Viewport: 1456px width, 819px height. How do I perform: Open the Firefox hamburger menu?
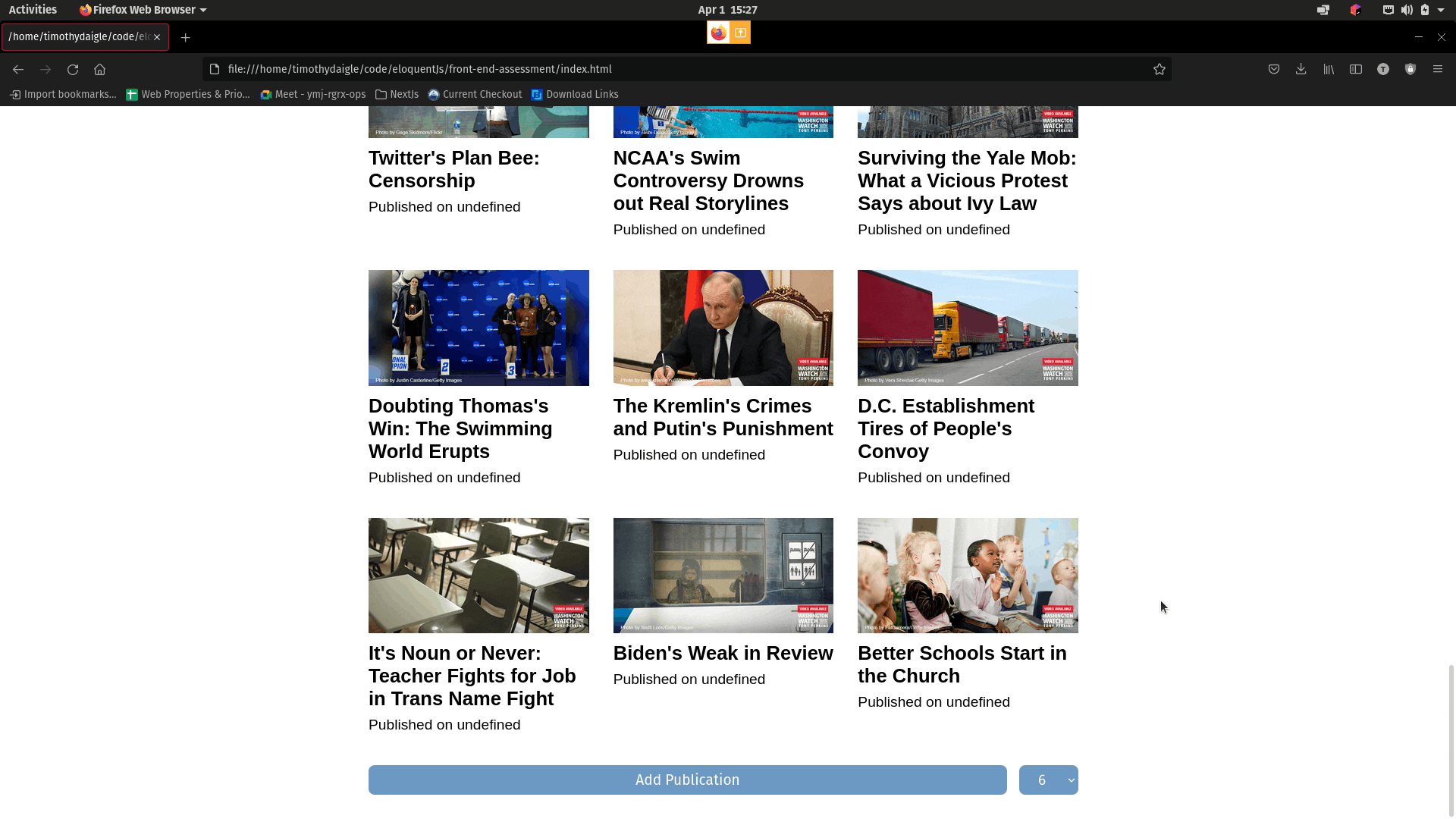1437,69
